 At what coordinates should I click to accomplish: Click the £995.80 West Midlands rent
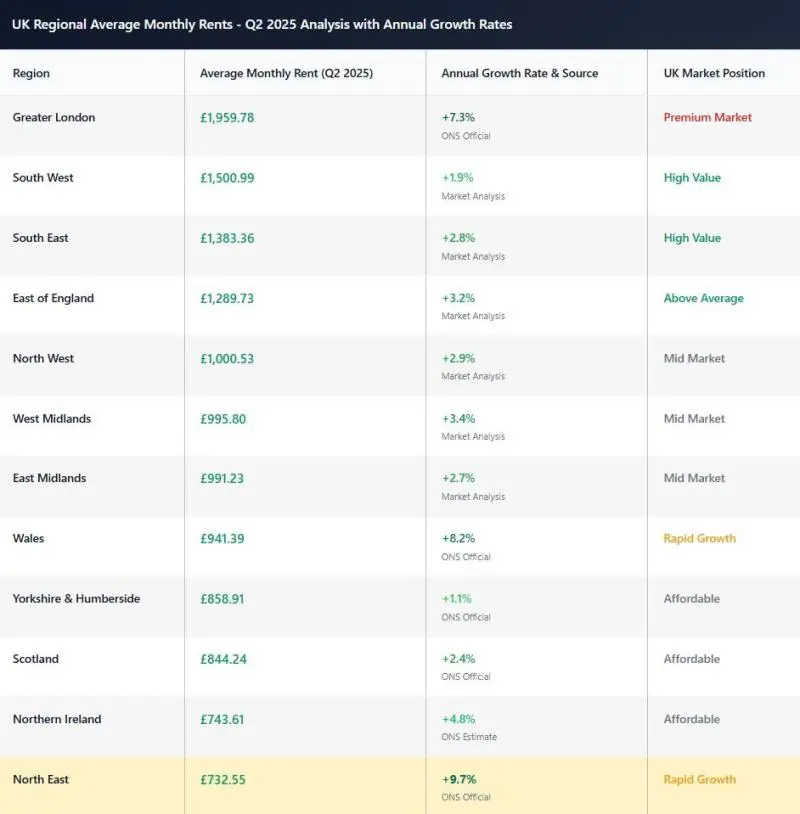pyautogui.click(x=223, y=419)
